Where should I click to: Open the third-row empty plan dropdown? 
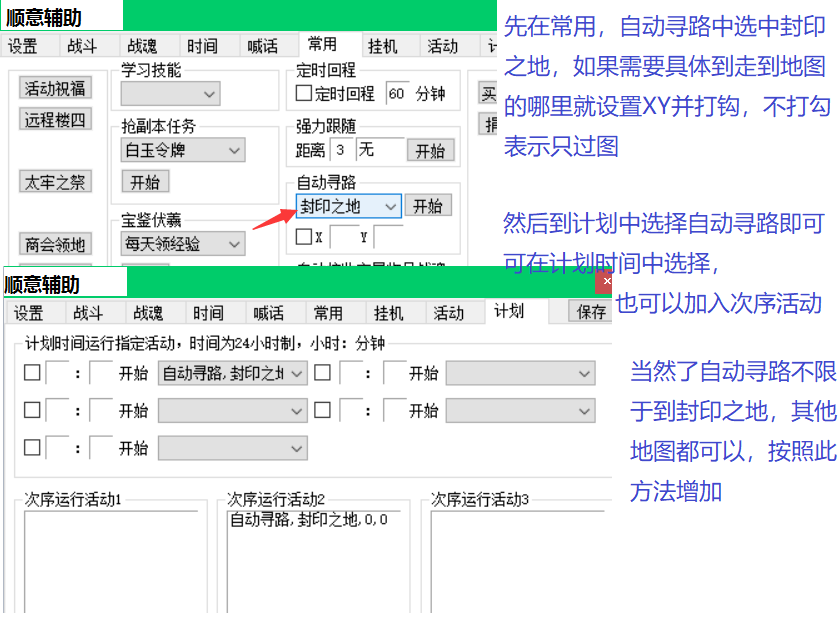click(232, 448)
